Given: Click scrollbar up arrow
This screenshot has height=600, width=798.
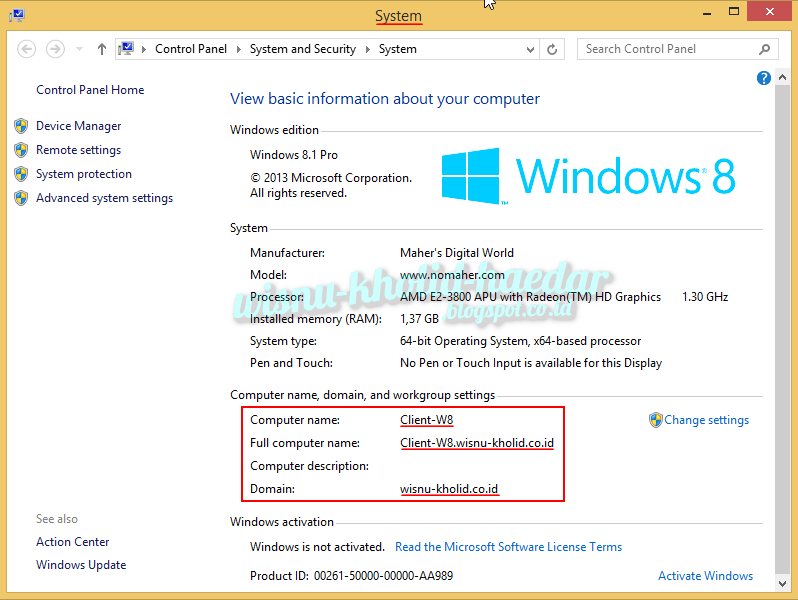Looking at the screenshot, I should point(783,77).
